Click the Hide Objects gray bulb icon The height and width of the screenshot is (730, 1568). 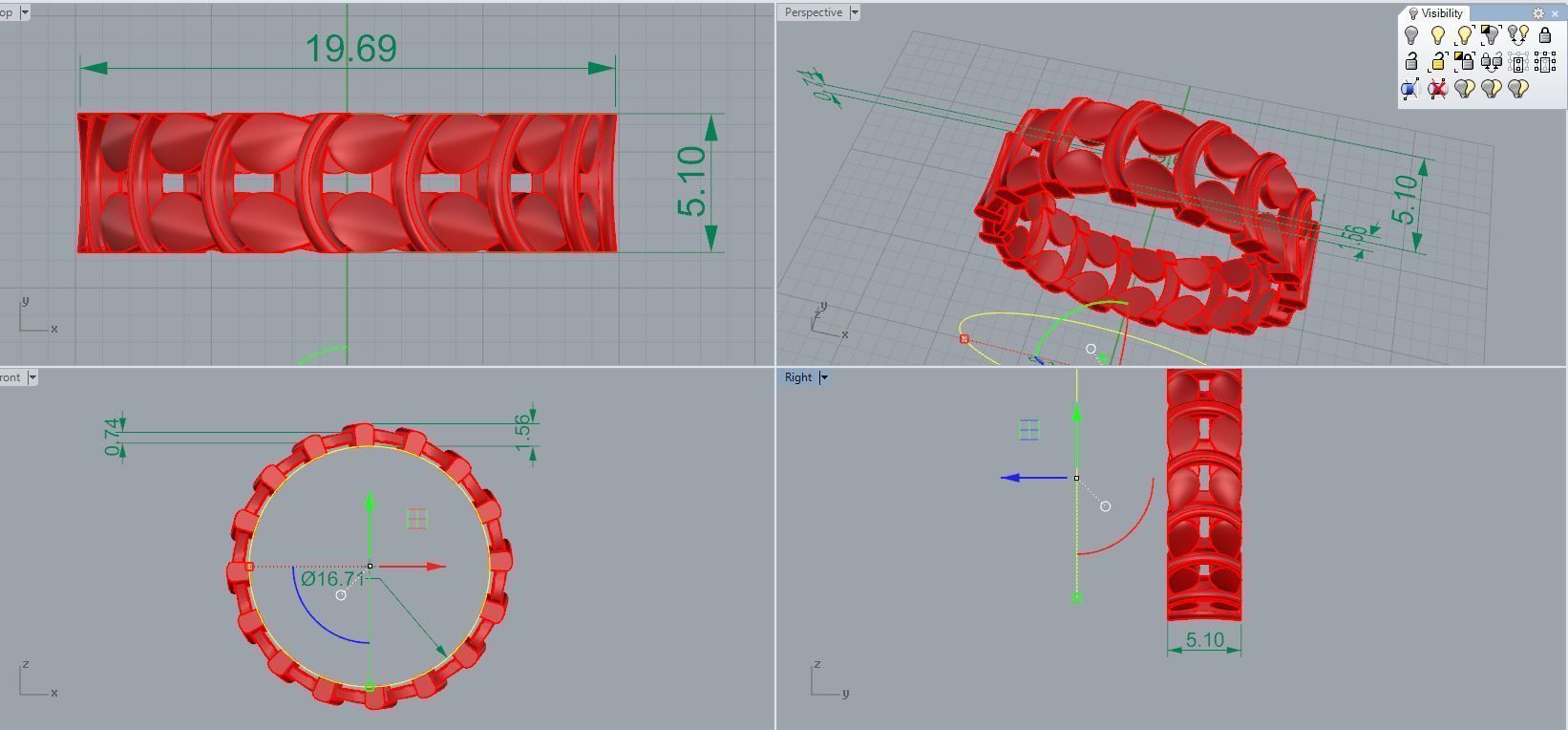pyautogui.click(x=1411, y=35)
